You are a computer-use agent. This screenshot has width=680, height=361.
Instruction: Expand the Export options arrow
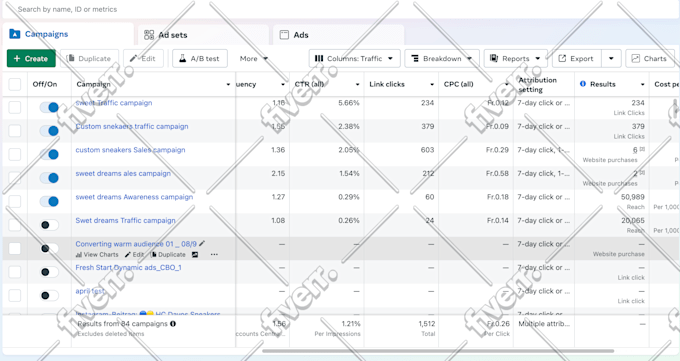coord(611,59)
